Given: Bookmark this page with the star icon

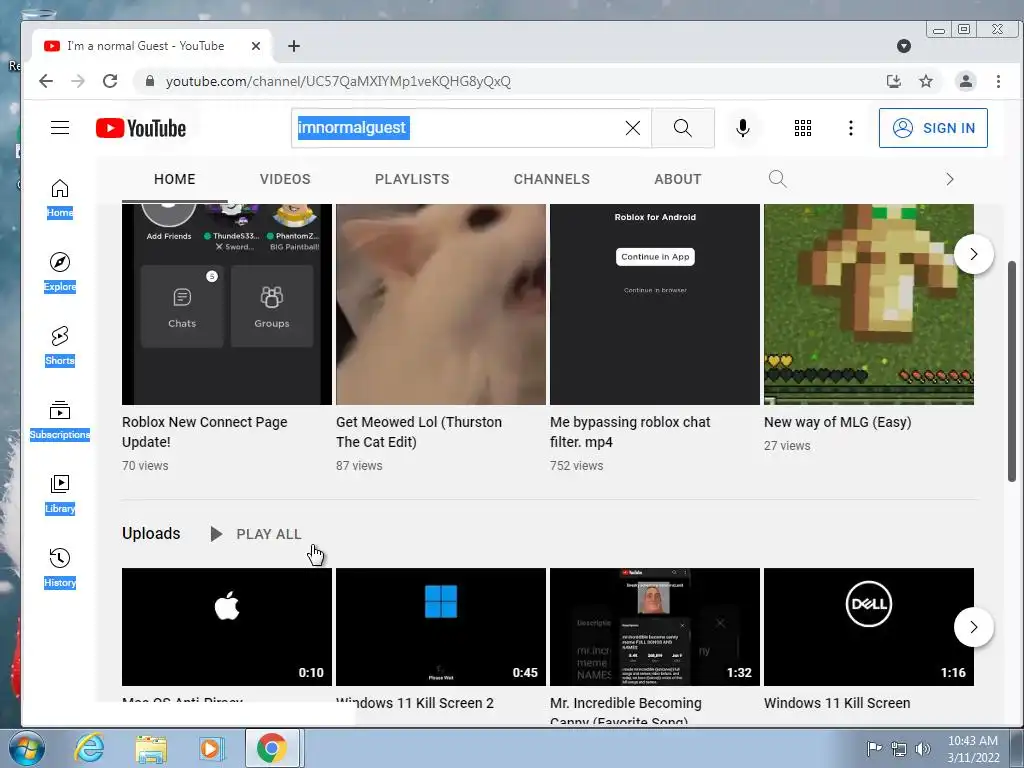Looking at the screenshot, I should tap(925, 81).
